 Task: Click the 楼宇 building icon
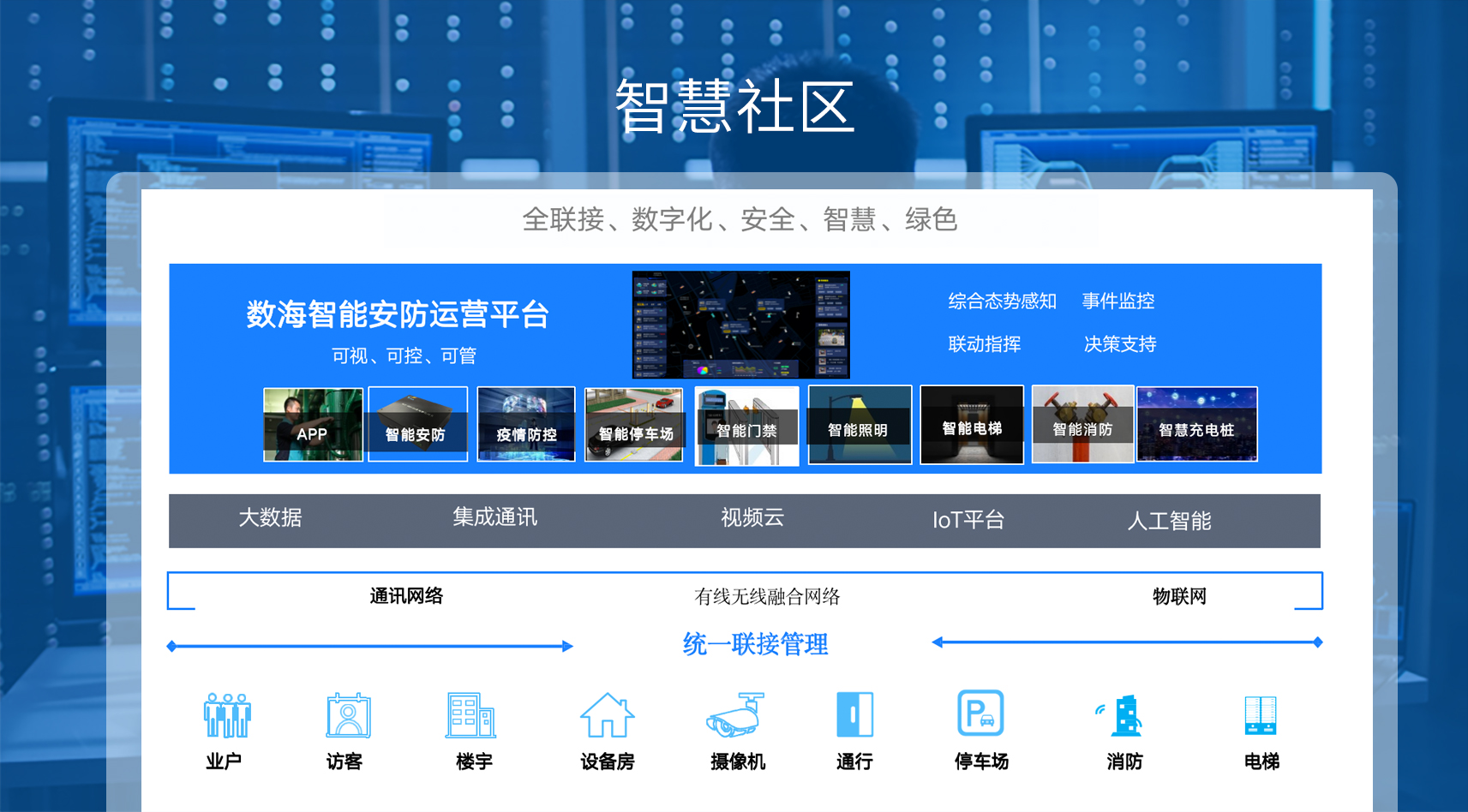pos(470,715)
